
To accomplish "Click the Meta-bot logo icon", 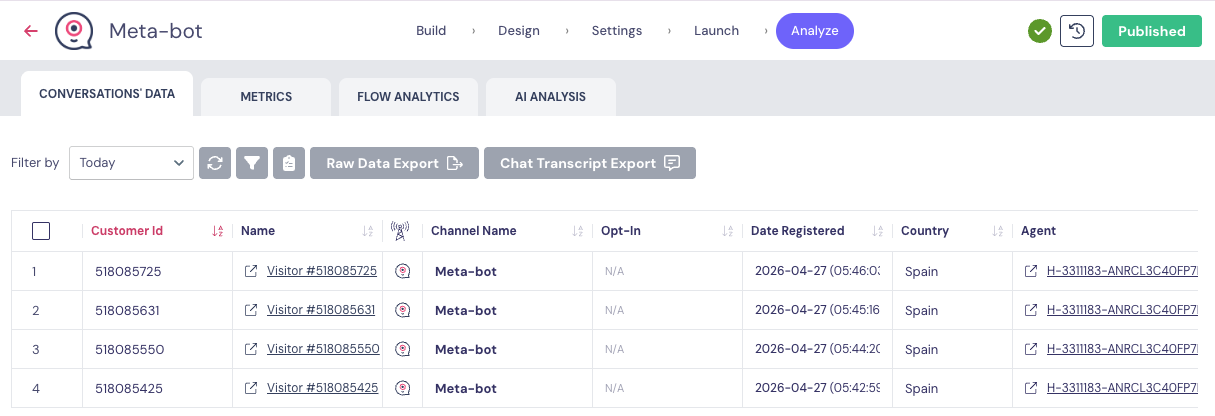I will tap(74, 31).
